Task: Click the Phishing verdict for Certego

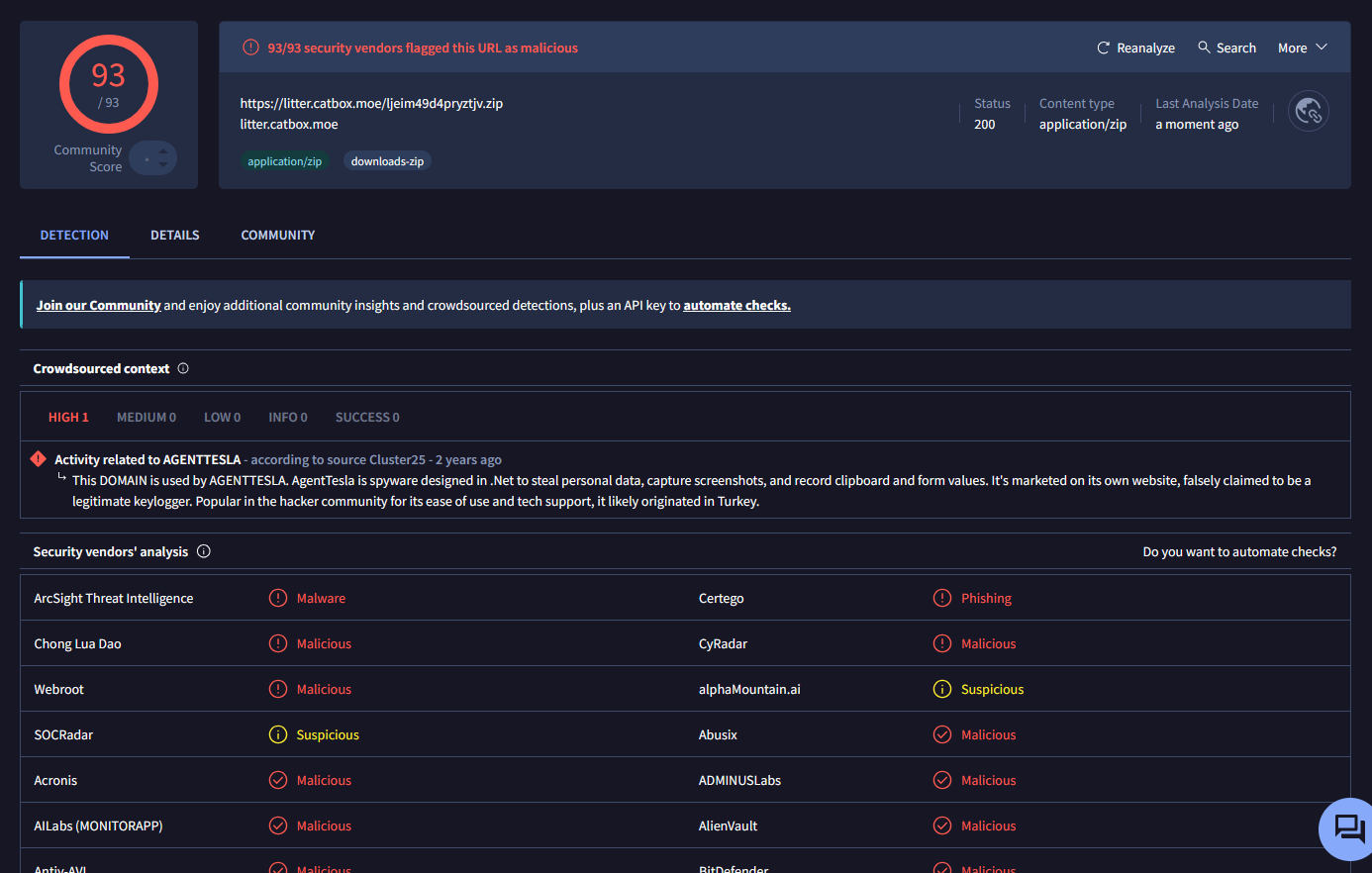Action: pos(986,598)
